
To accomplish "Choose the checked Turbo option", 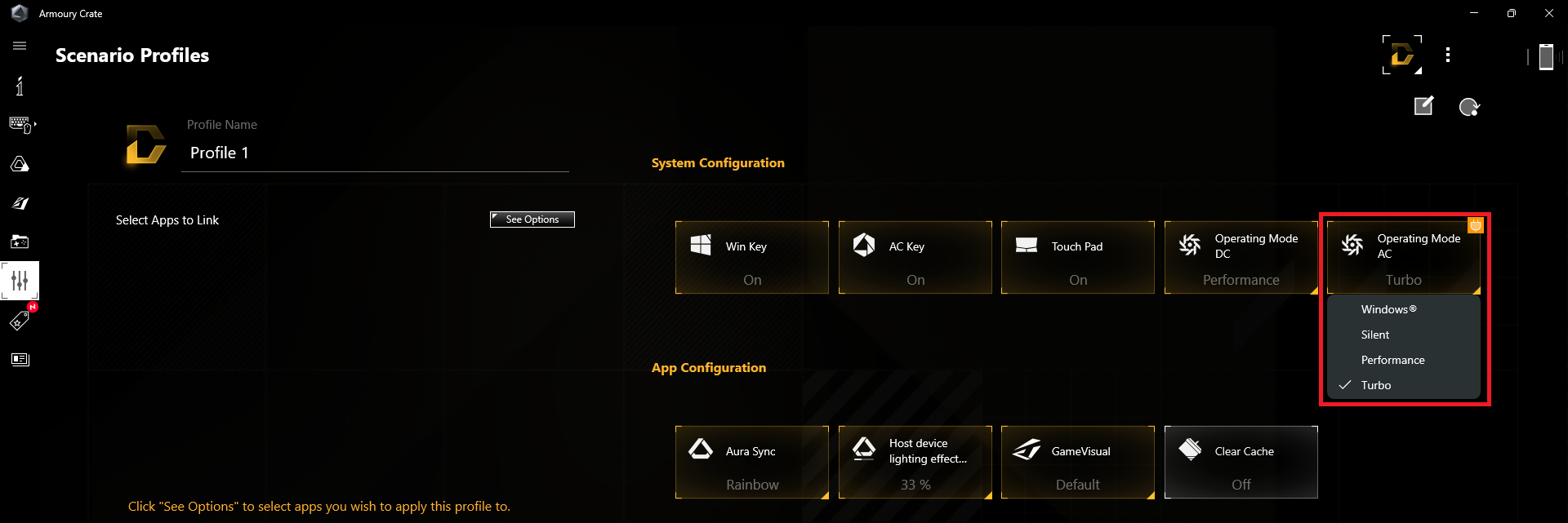I will pyautogui.click(x=1404, y=385).
